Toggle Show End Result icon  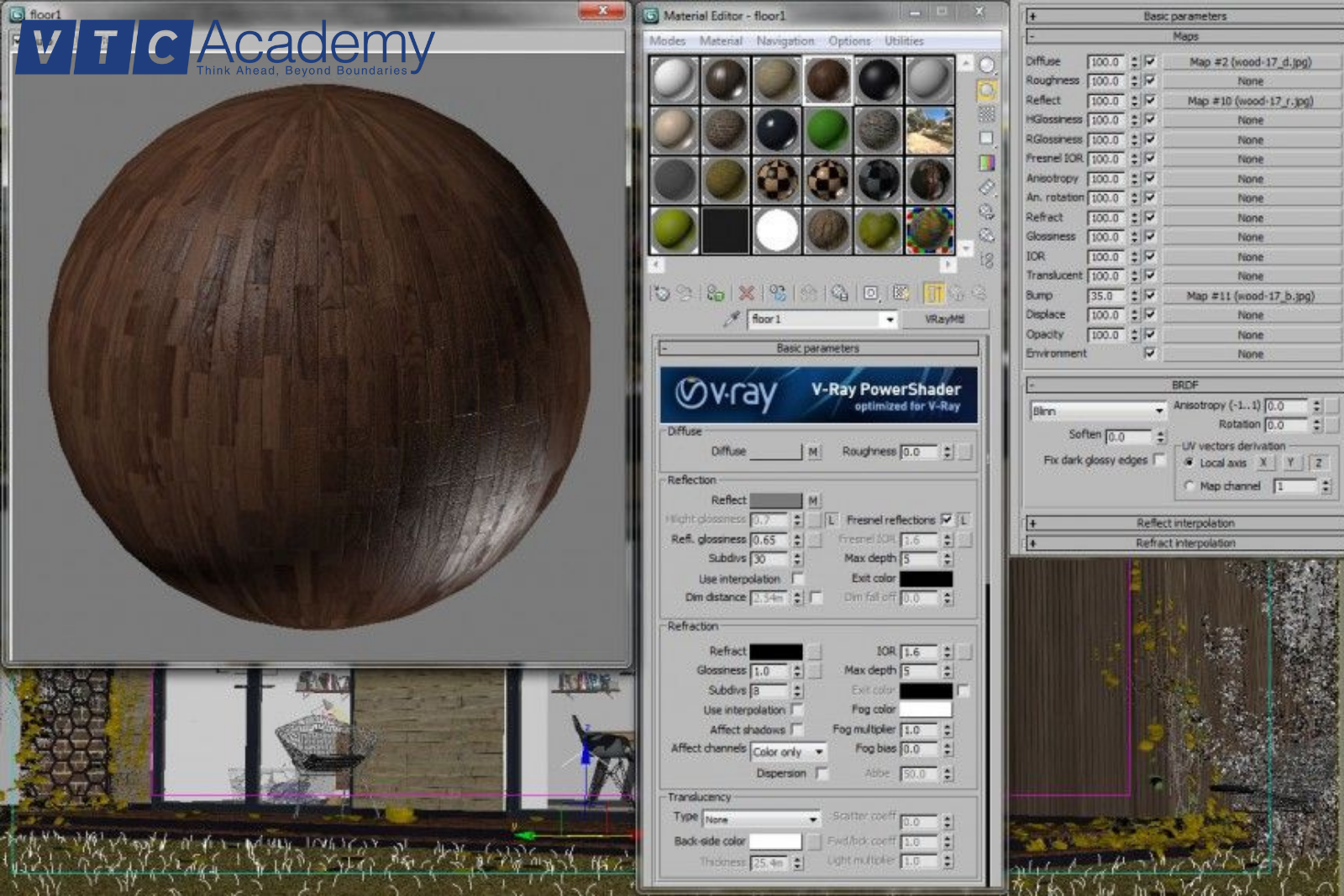(933, 293)
